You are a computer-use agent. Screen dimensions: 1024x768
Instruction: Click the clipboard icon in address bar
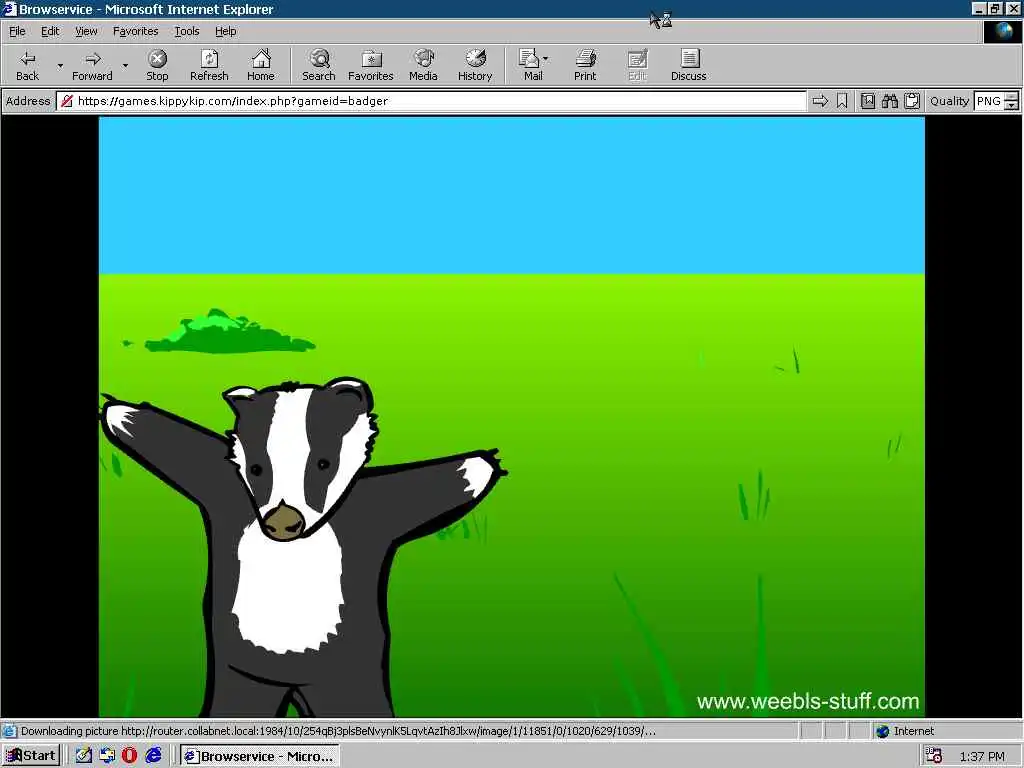(912, 101)
